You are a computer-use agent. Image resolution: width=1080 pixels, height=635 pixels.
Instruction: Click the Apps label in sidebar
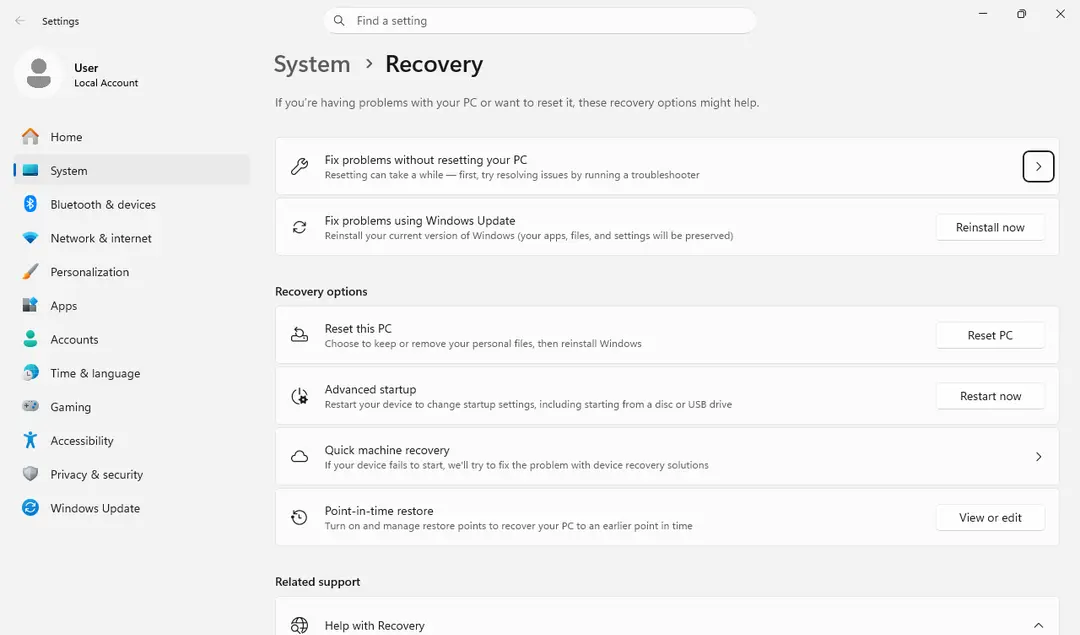pos(63,305)
